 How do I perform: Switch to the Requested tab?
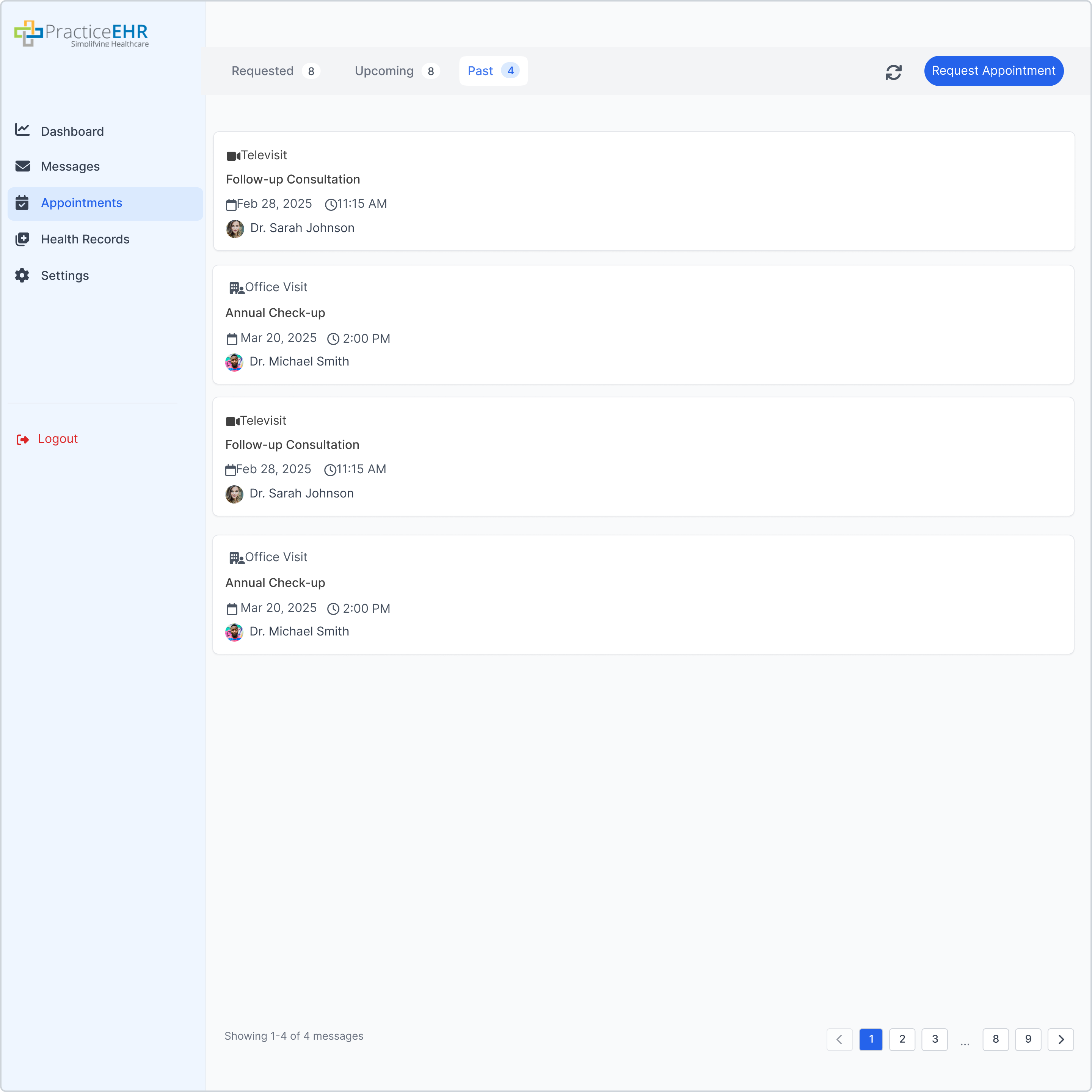click(275, 71)
